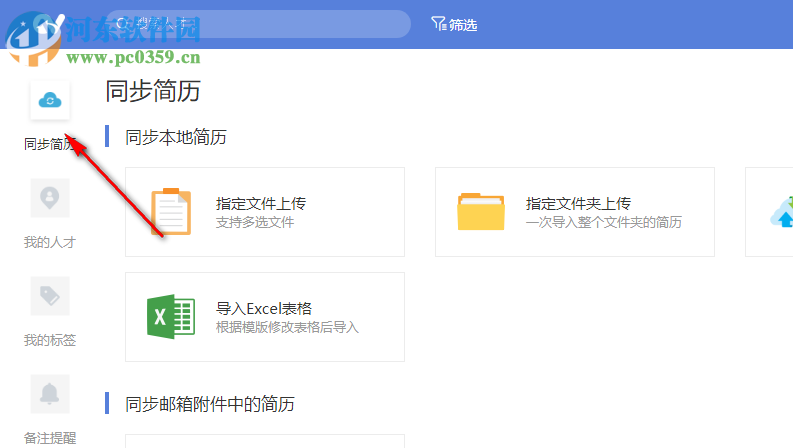Viewport: 793px width, 448px height.
Task: Click the yellow folder icon for 指定文件夹上传
Action: [x=481, y=212]
